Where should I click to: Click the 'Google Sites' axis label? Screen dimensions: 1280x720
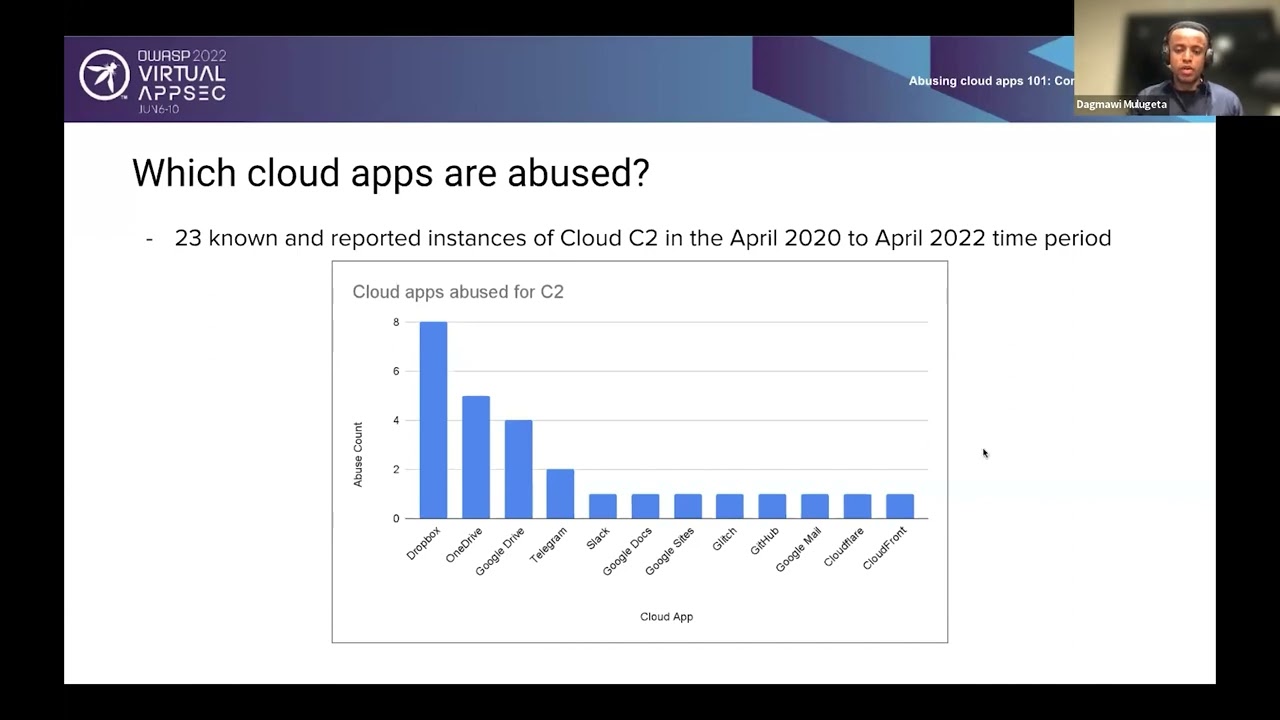(x=670, y=551)
